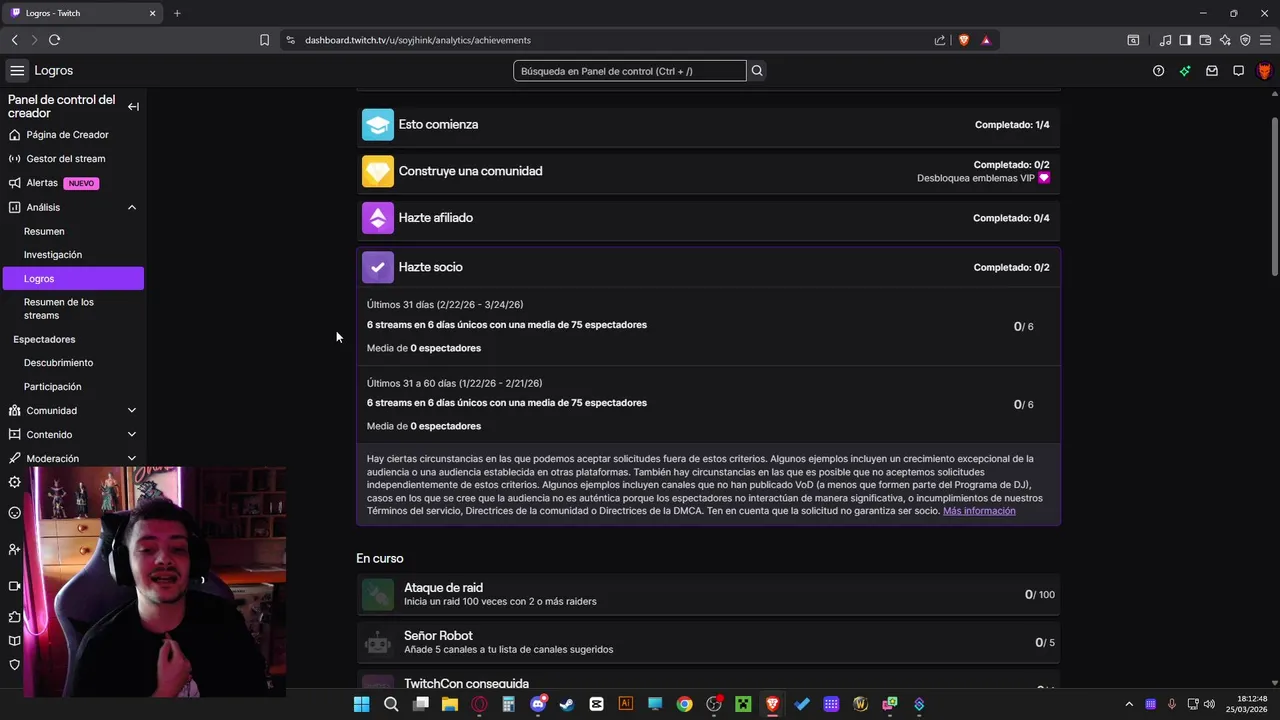
Task: Click the Brave Shields lion icon
Action: 964,40
